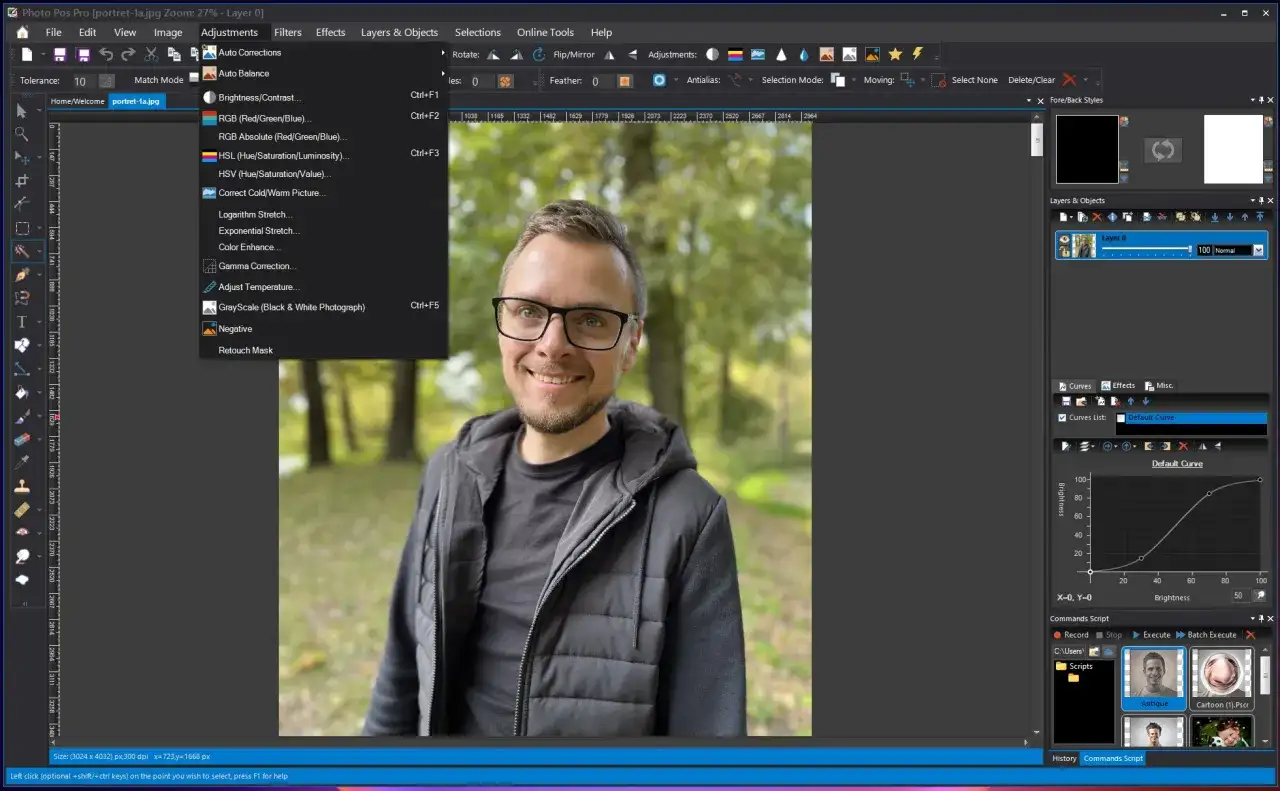Click the Select None button
The height and width of the screenshot is (791, 1280).
tap(975, 80)
